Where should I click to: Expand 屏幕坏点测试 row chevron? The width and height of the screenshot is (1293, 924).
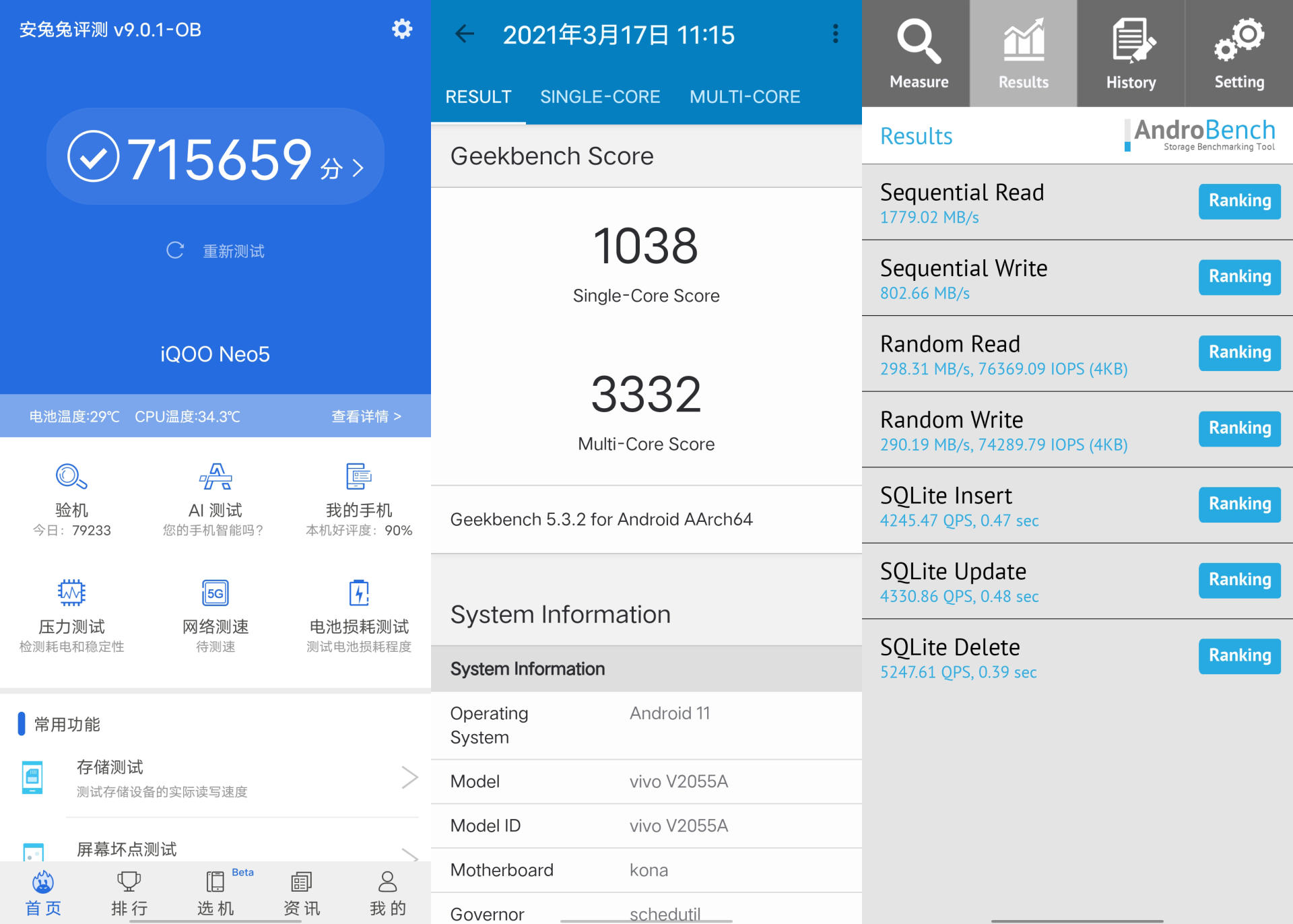pyautogui.click(x=409, y=854)
